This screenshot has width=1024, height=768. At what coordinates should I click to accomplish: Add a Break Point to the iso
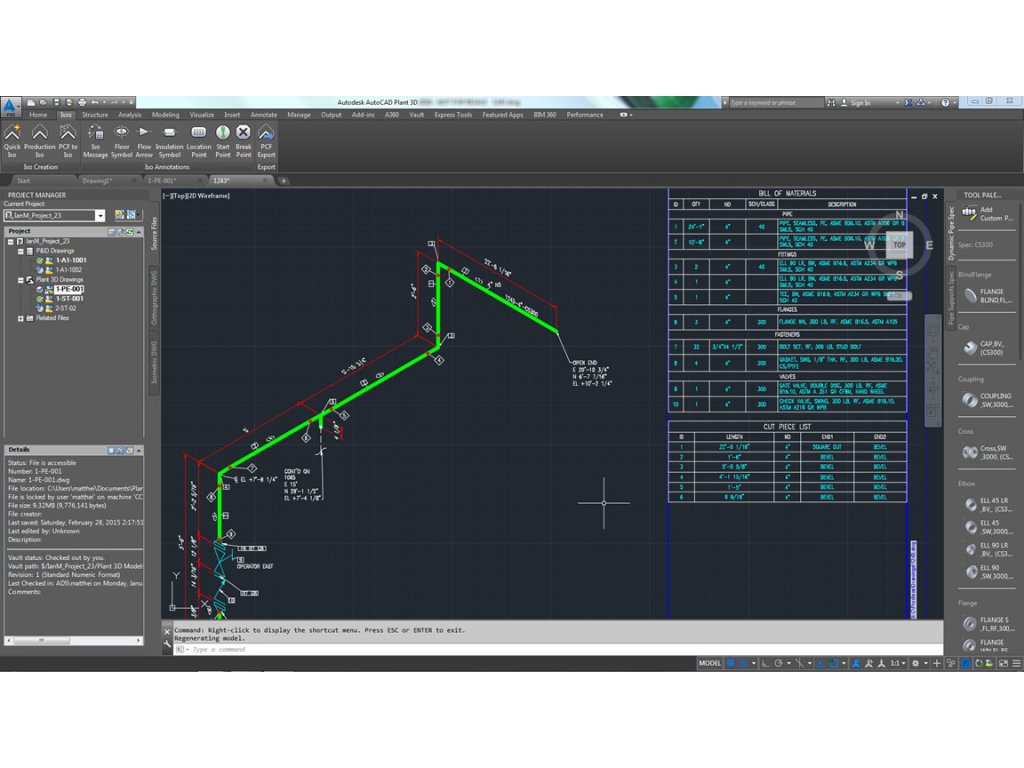point(244,141)
